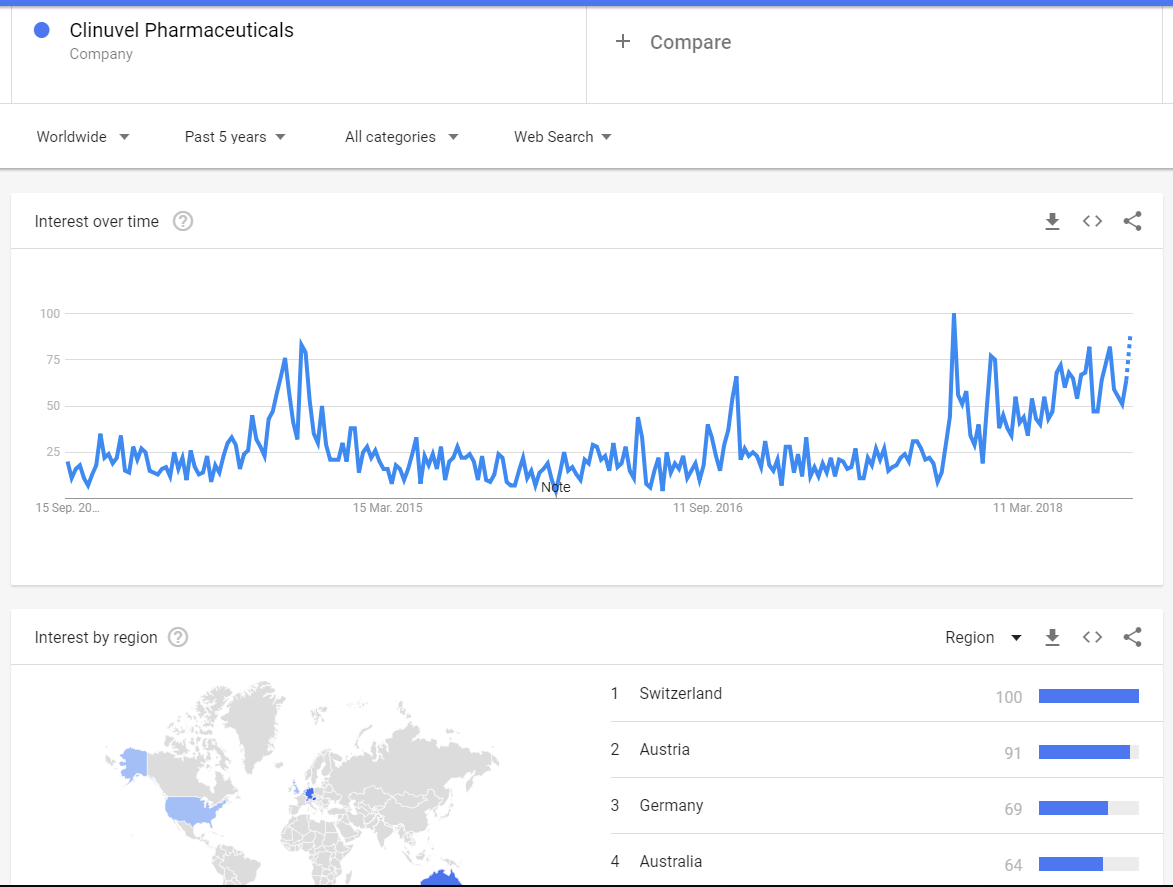Share the Interest by region panel

[x=1132, y=638]
